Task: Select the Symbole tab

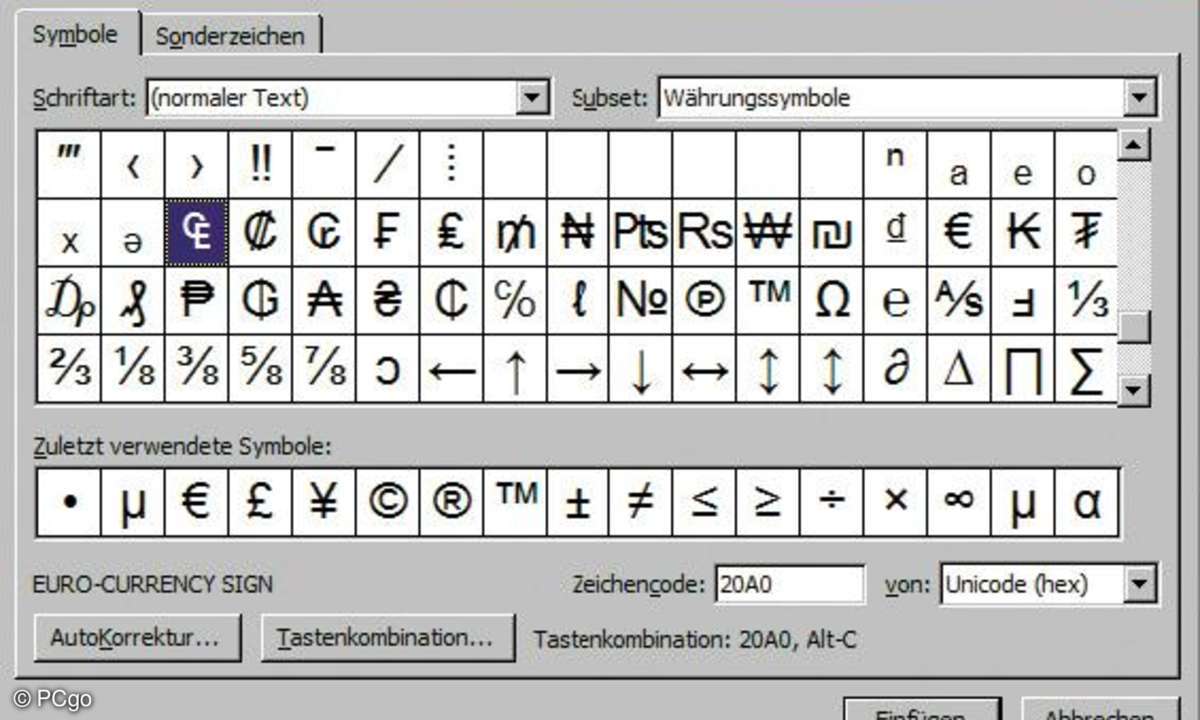Action: point(75,34)
